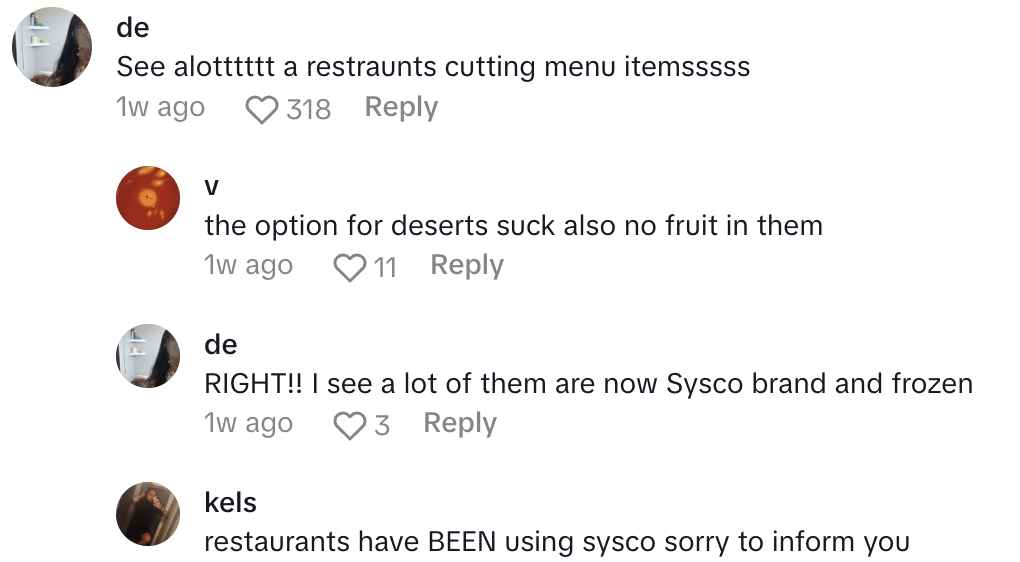Viewport: 1020px width, 562px height.
Task: Open de's profile picture on the top comment
Action: click(52, 47)
